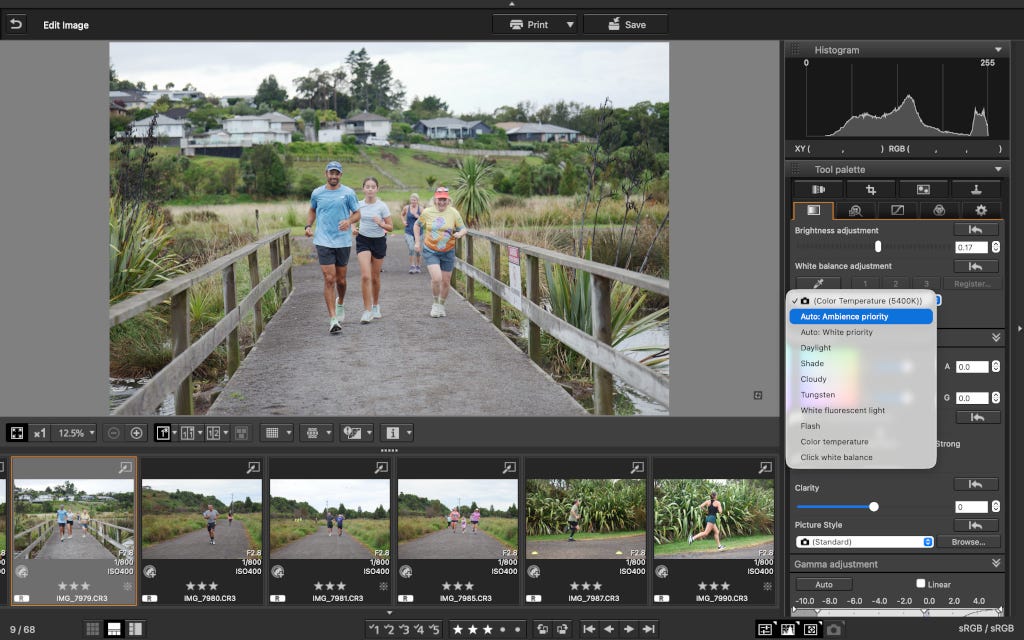1024x640 pixels.
Task: Reset the Brightness adjustment
Action: (x=976, y=230)
